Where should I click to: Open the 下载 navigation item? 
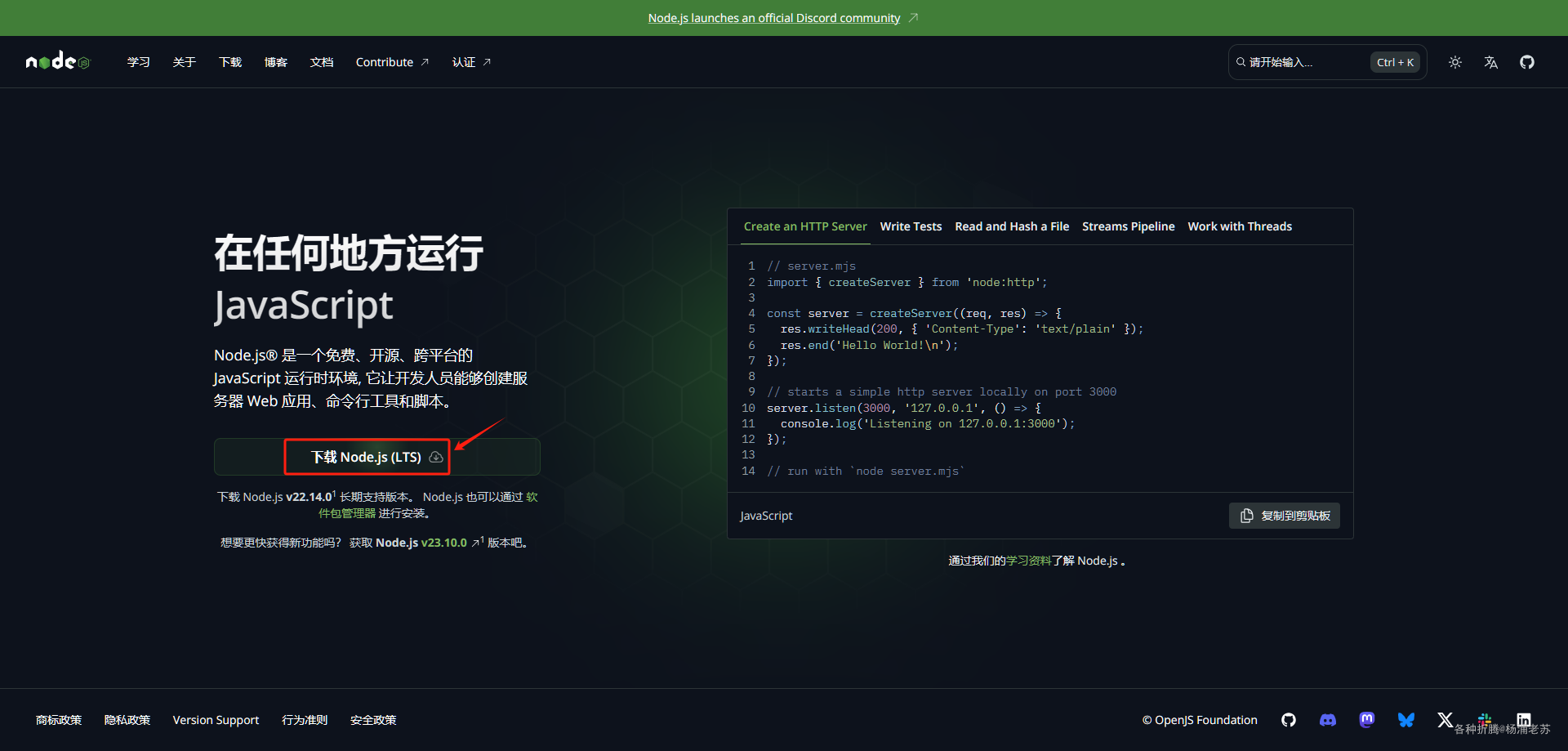point(230,62)
